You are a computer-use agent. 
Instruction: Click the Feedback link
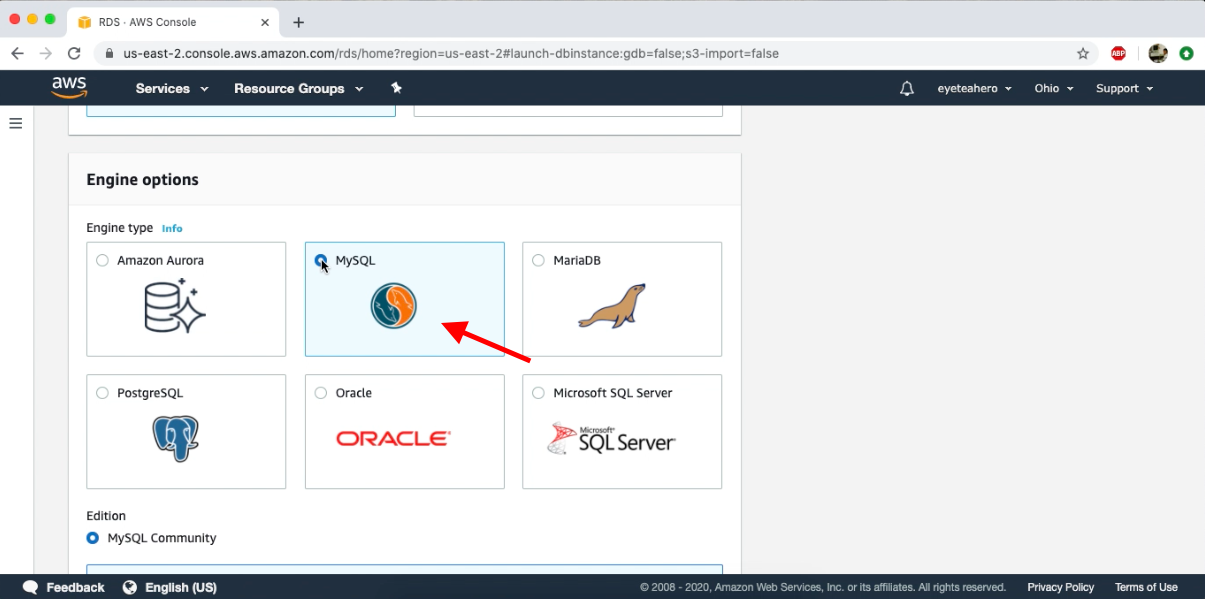point(75,587)
